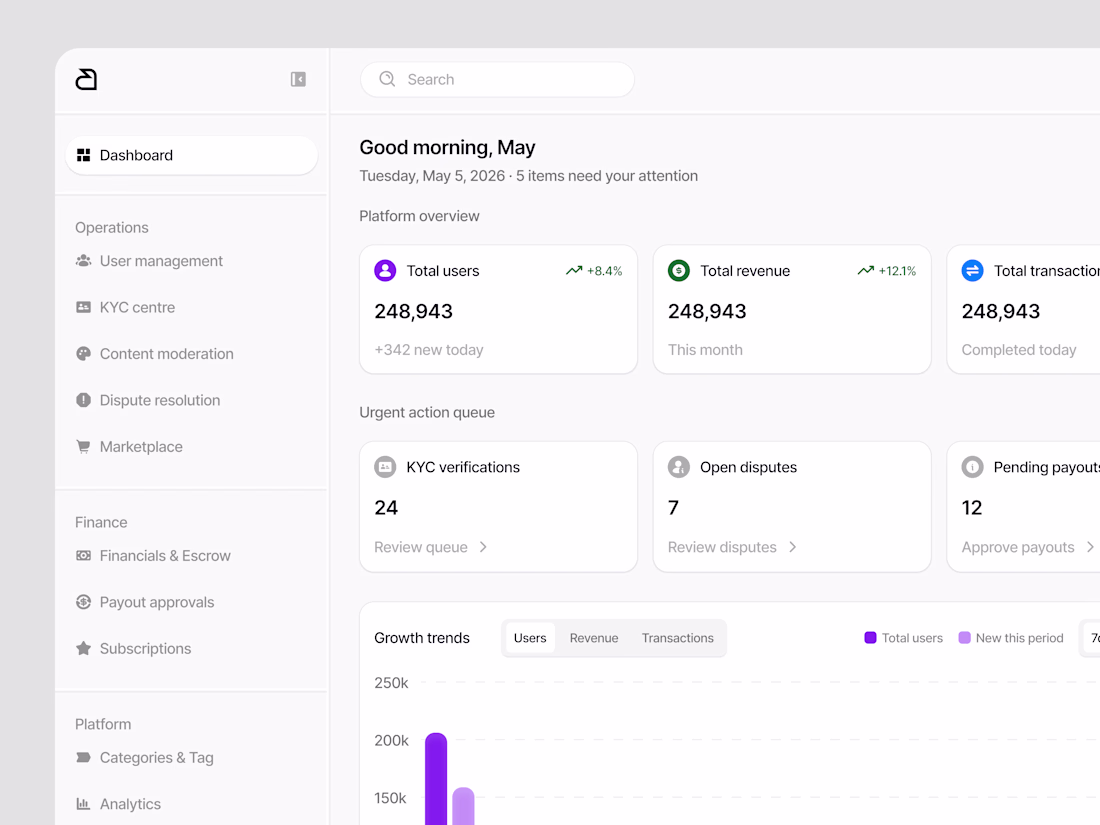Switch to the Revenue tab
Image resolution: width=1100 pixels, height=825 pixels.
[593, 638]
